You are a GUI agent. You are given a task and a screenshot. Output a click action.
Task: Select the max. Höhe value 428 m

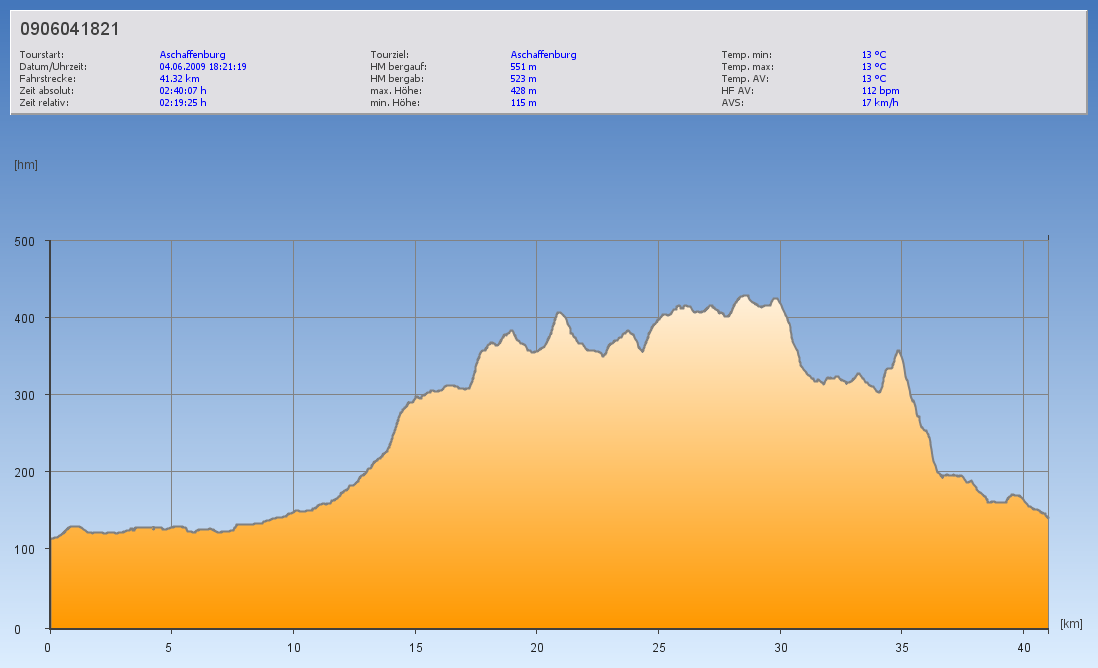(x=523, y=91)
